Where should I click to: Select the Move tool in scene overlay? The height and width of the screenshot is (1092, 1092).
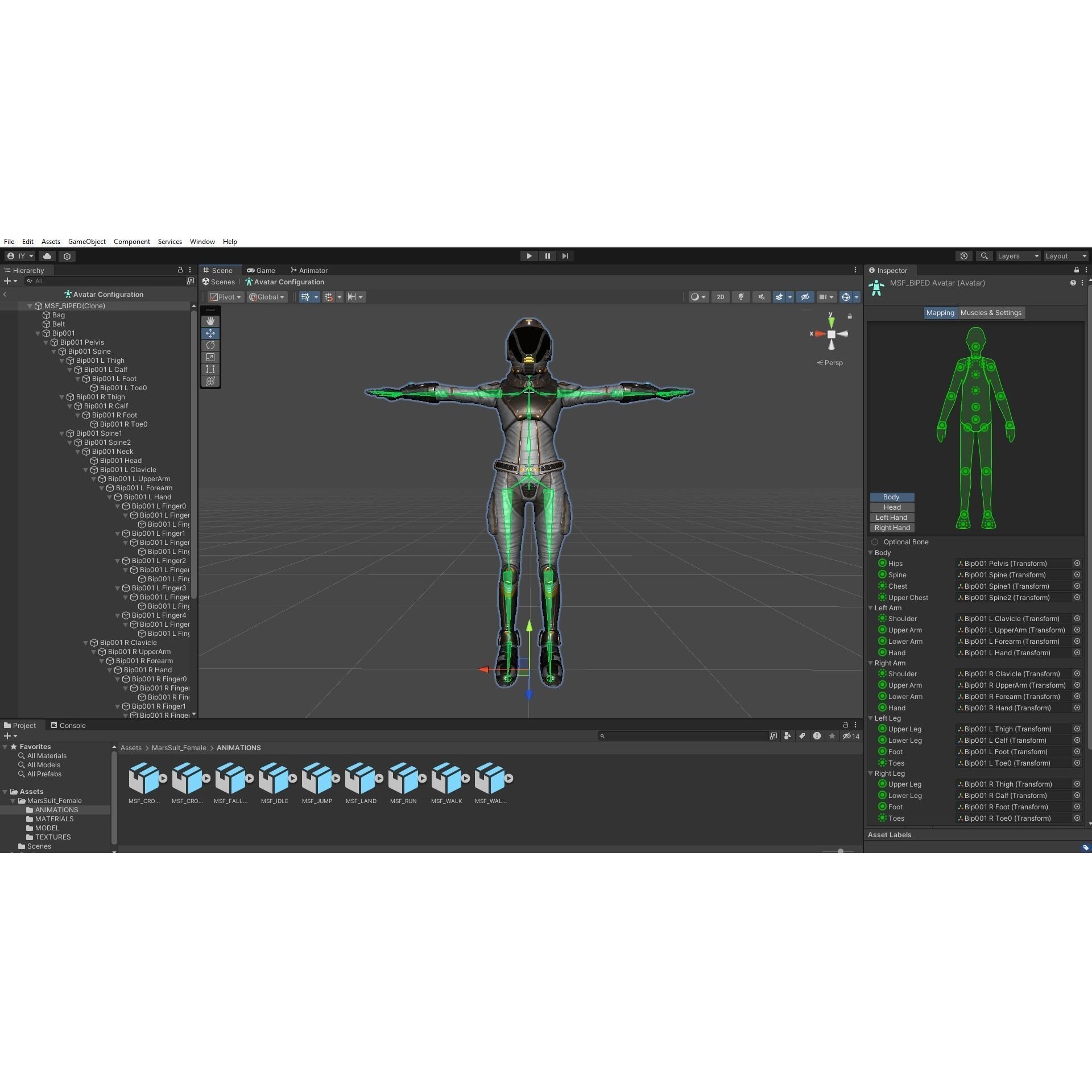pyautogui.click(x=210, y=333)
